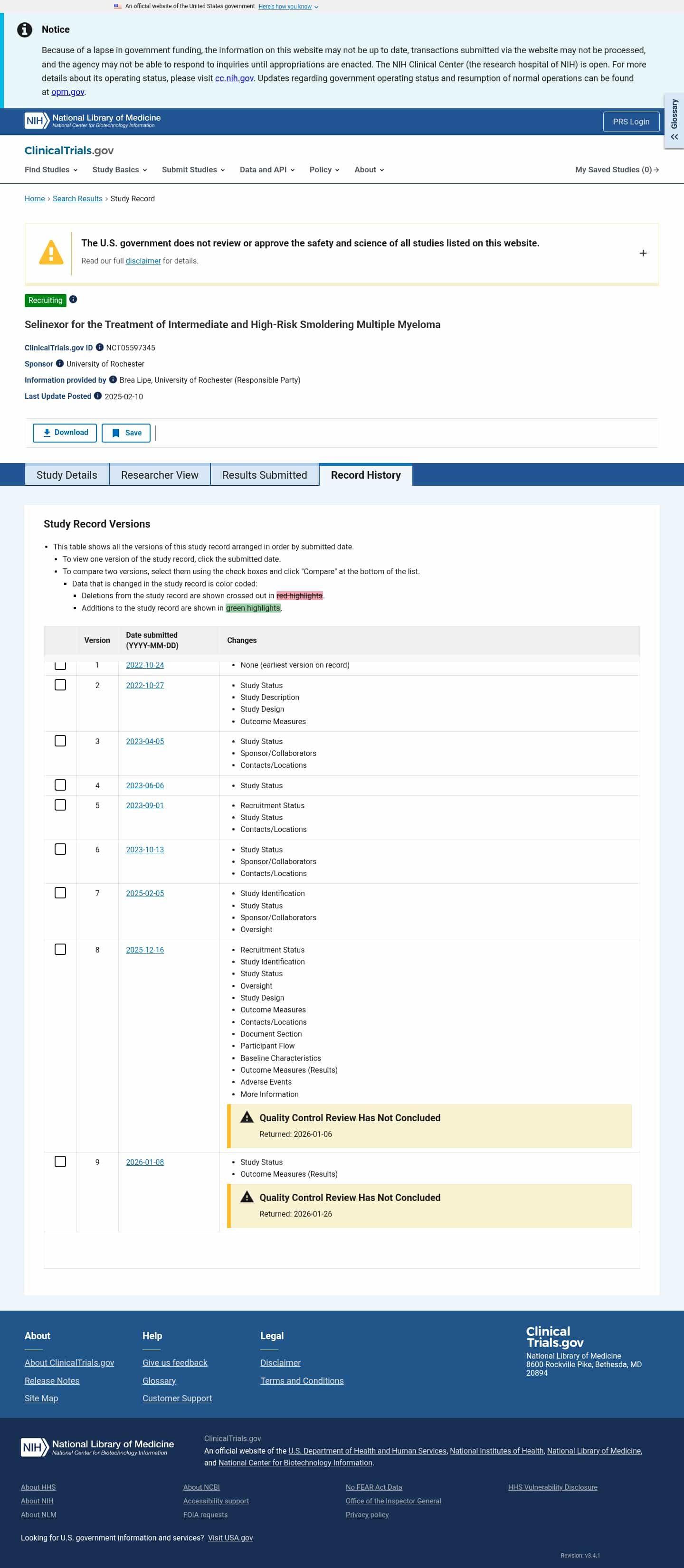Select checkbox for version 3
Image resolution: width=684 pixels, height=1568 pixels.
[60, 741]
